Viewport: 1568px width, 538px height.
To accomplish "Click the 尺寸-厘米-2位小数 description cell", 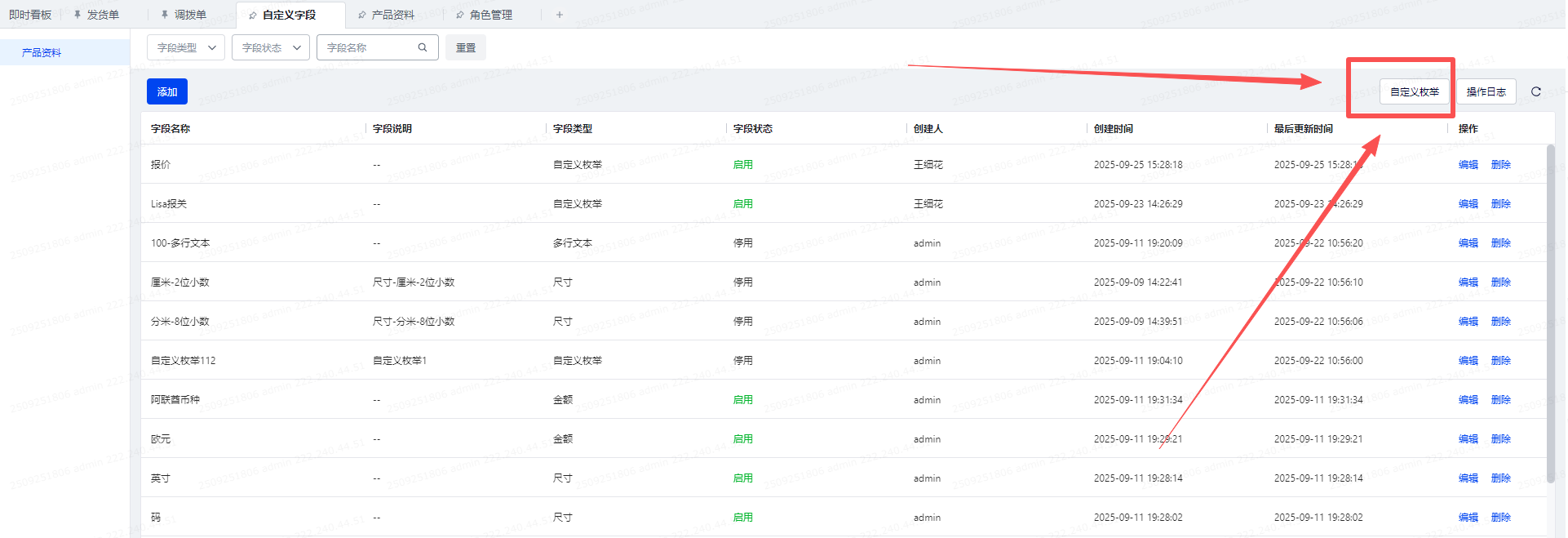I will click(414, 282).
